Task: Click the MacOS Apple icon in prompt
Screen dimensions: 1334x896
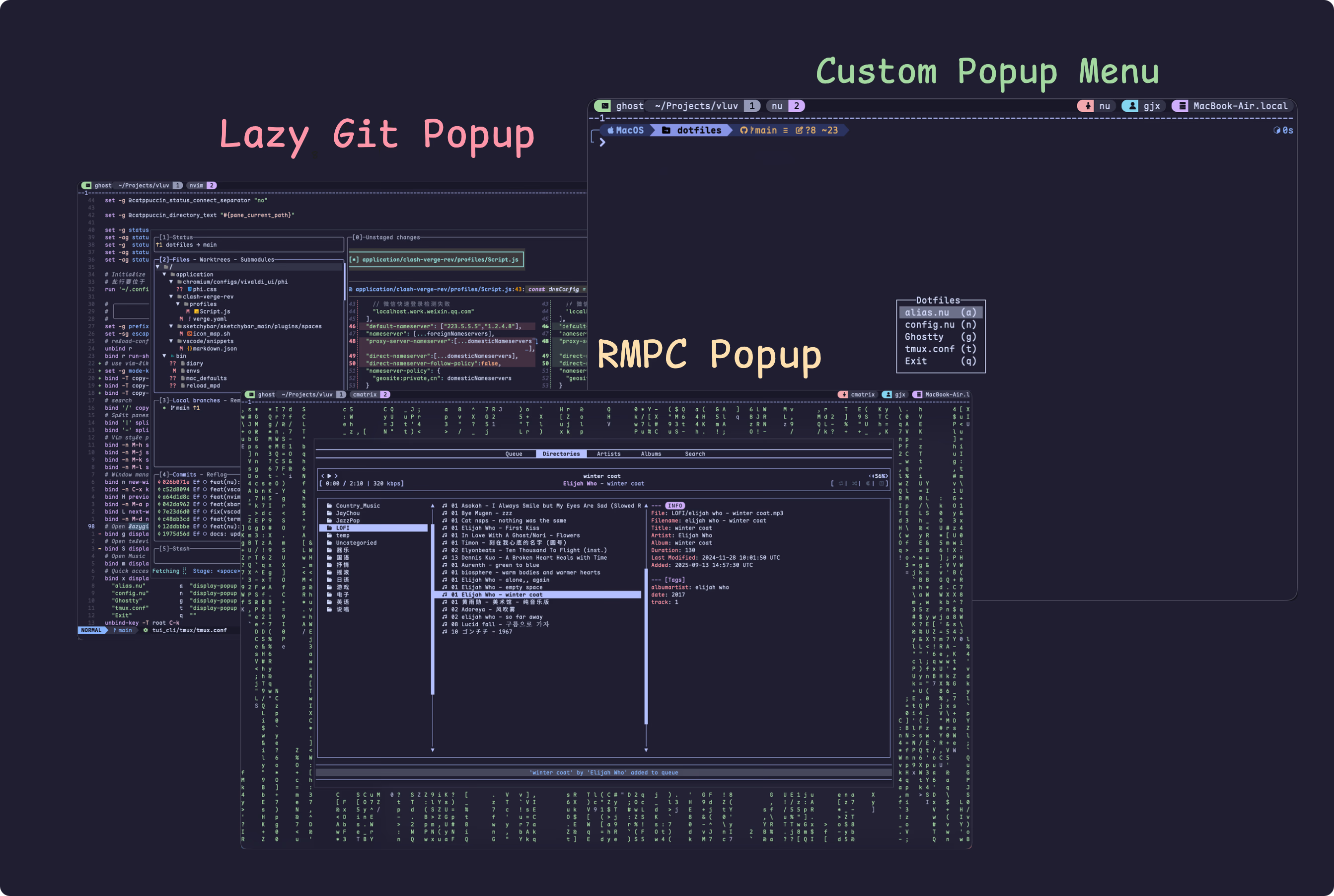Action: tap(611, 130)
